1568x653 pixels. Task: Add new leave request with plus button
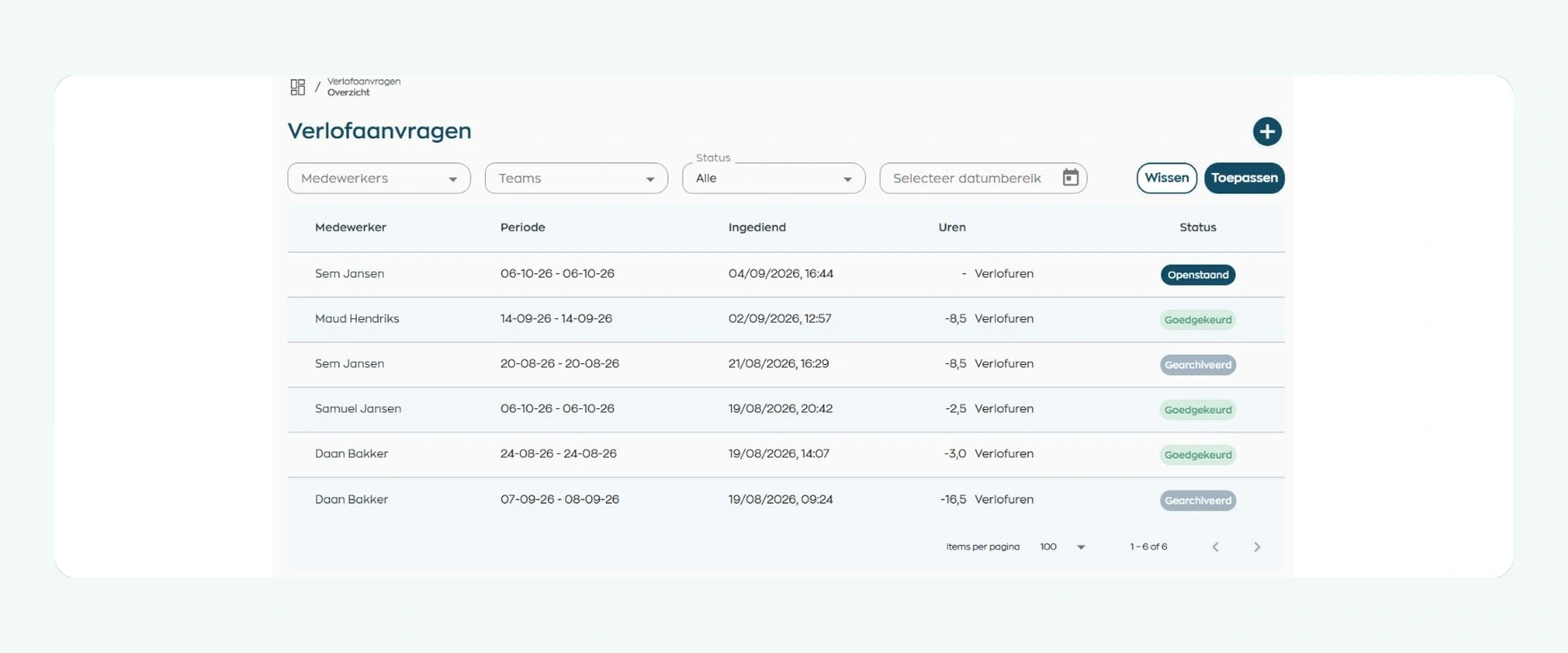tap(1267, 131)
